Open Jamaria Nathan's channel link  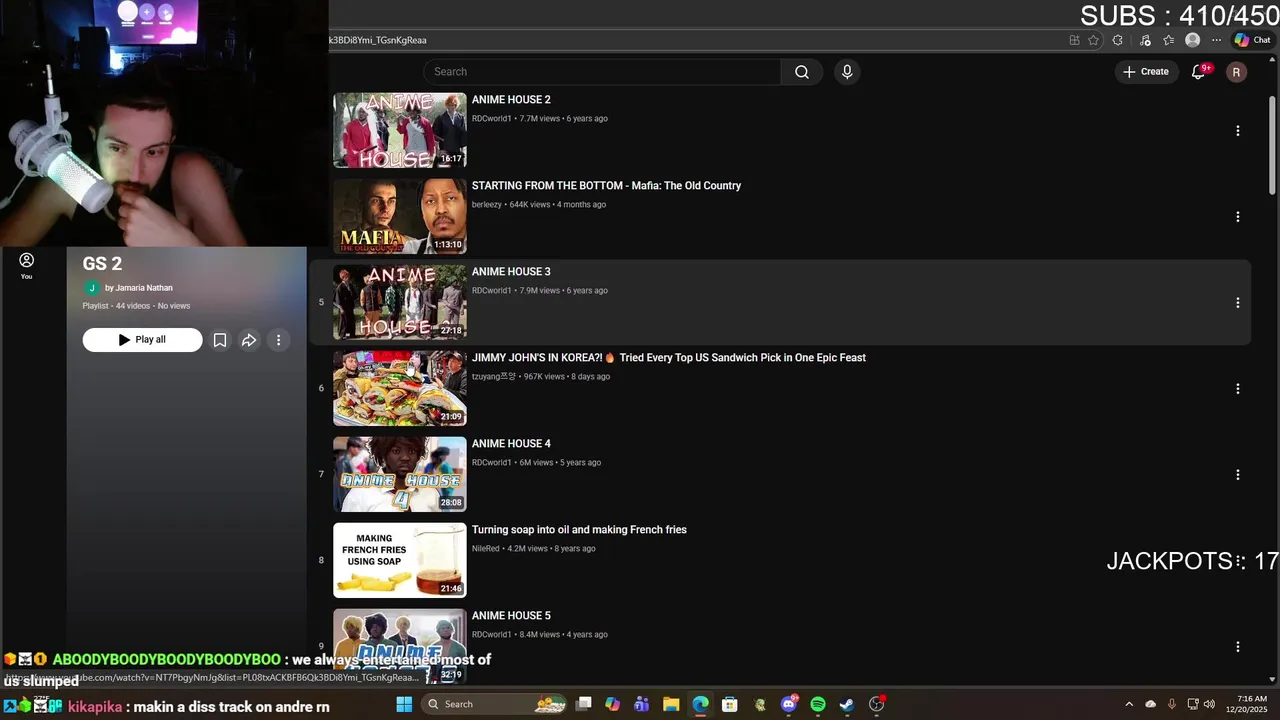point(139,288)
